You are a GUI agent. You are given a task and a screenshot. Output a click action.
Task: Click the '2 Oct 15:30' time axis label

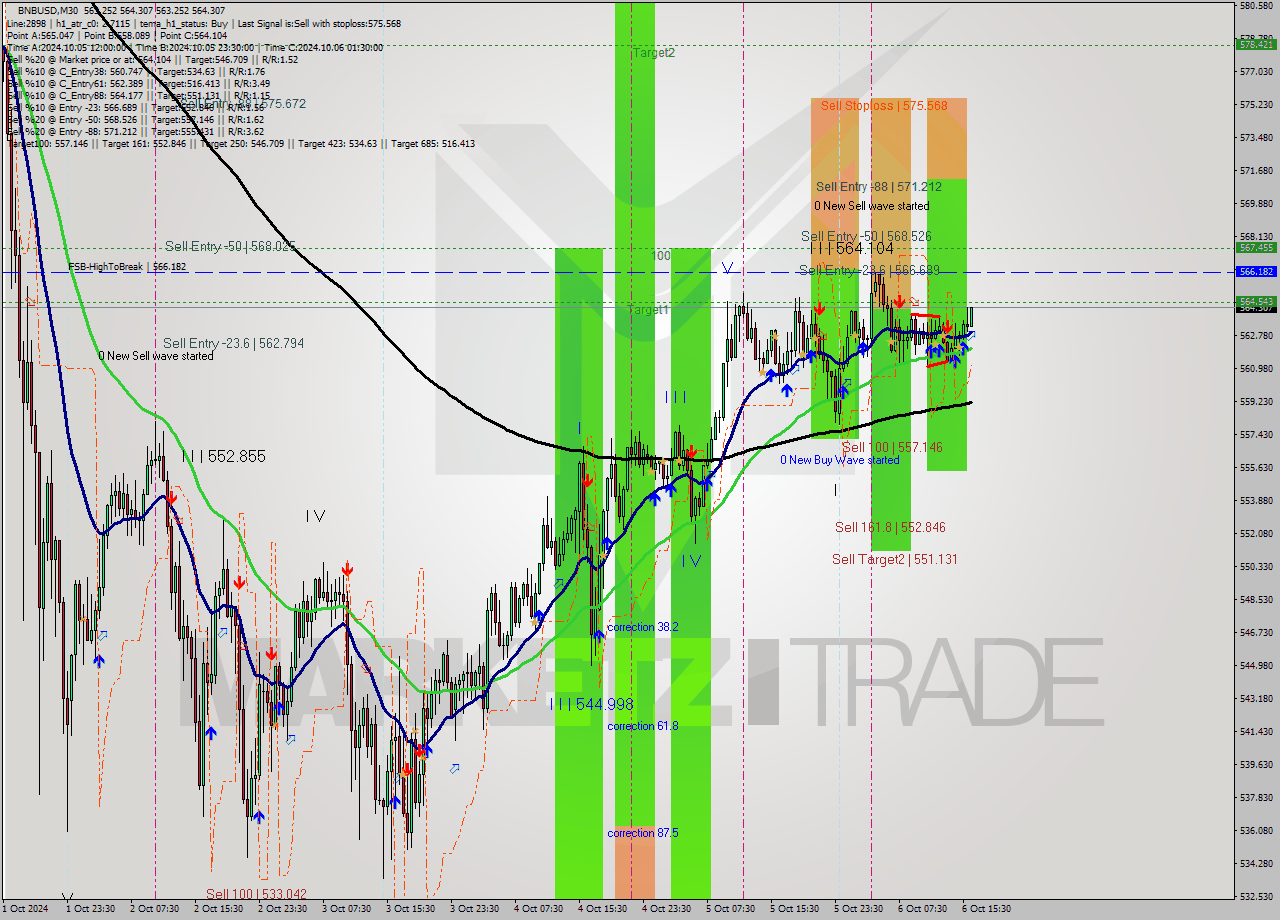pyautogui.click(x=218, y=909)
